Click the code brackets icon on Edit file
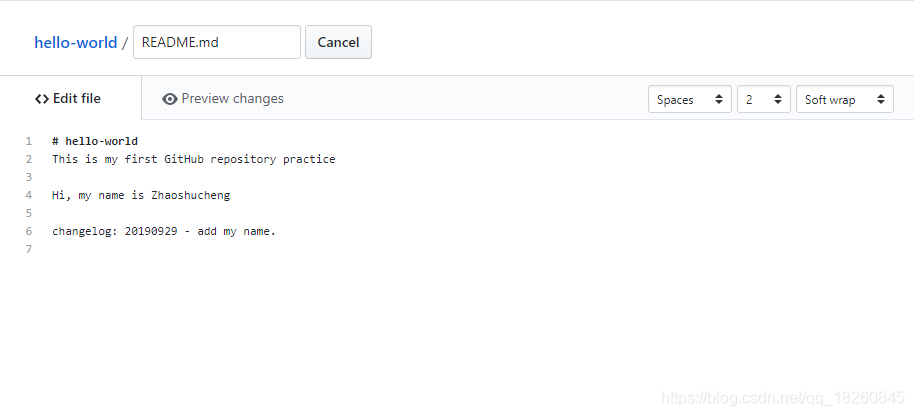The height and width of the screenshot is (416, 914). tap(41, 99)
